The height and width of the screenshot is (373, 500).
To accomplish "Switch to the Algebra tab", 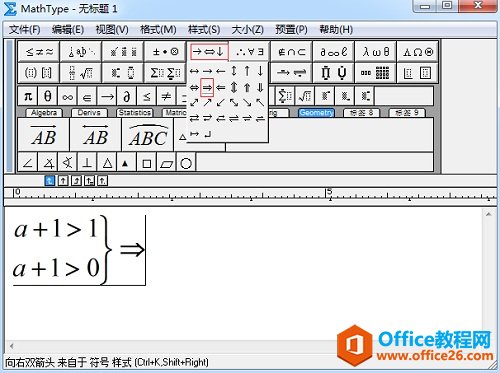I will 44,113.
